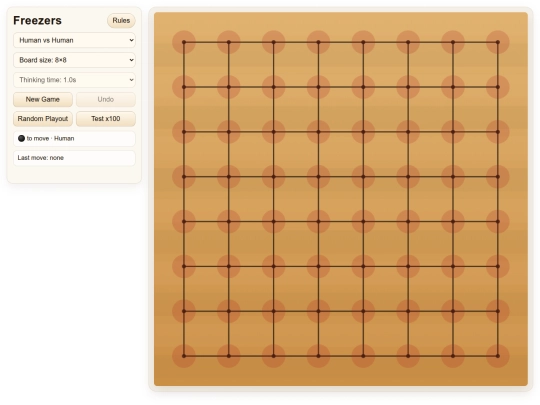Place a stone at row 5, column 5 intersection
The image size is (540, 405).
click(363, 221)
